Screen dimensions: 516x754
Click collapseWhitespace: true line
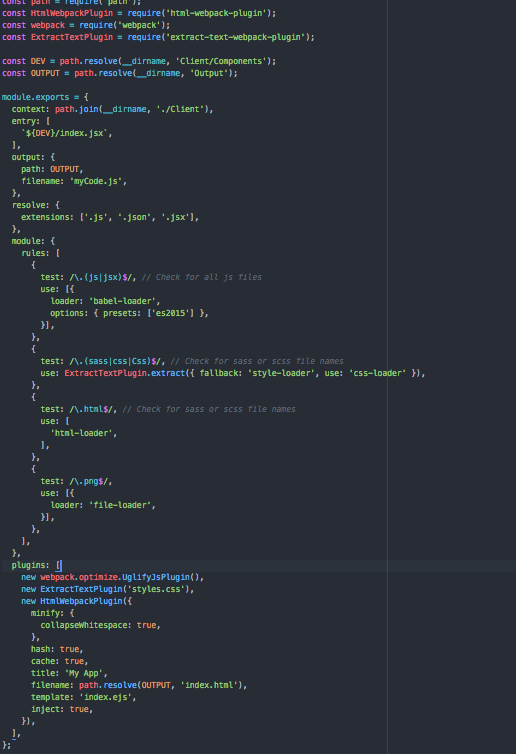tap(101, 625)
